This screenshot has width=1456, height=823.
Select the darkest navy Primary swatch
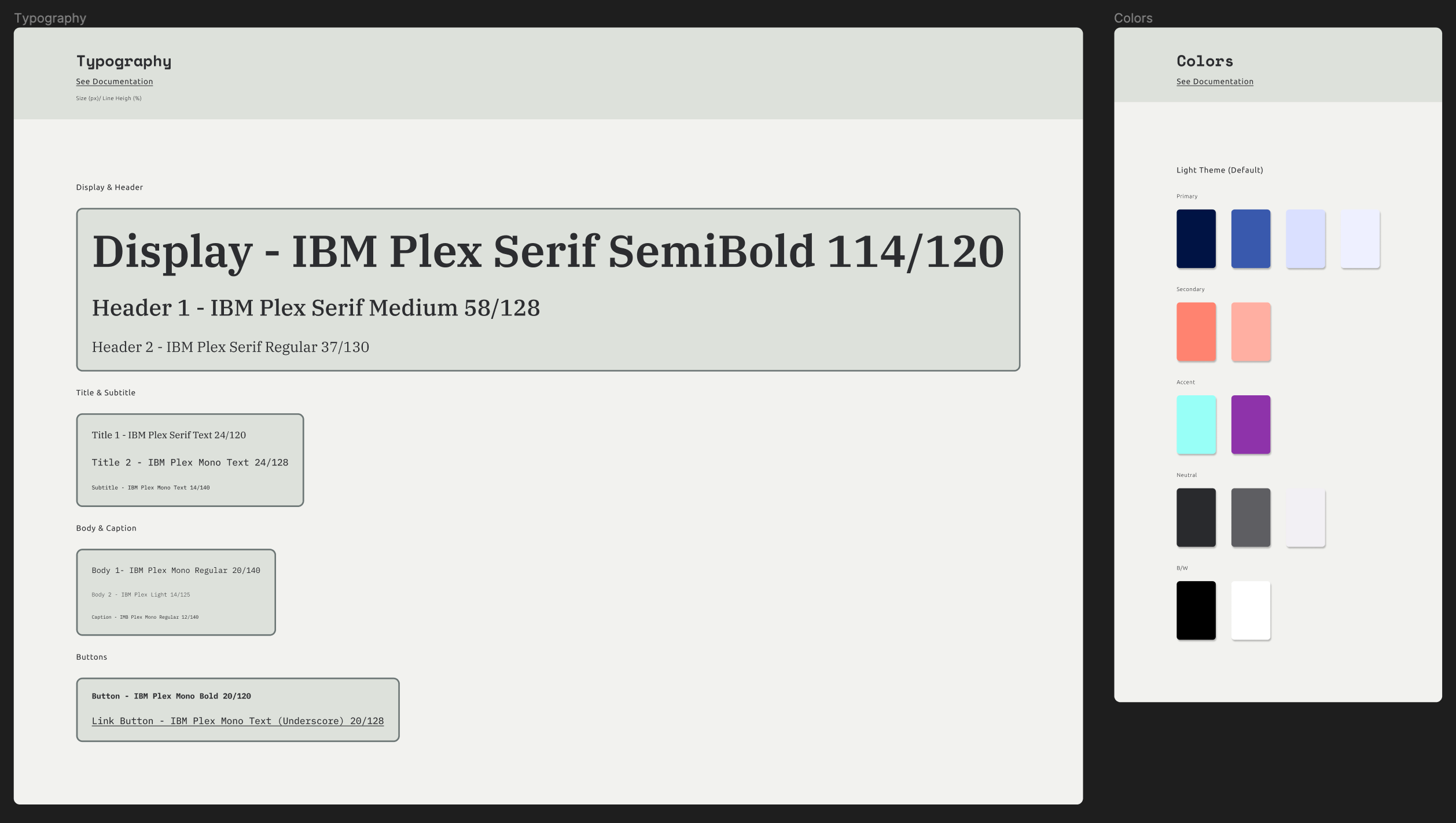click(1196, 239)
